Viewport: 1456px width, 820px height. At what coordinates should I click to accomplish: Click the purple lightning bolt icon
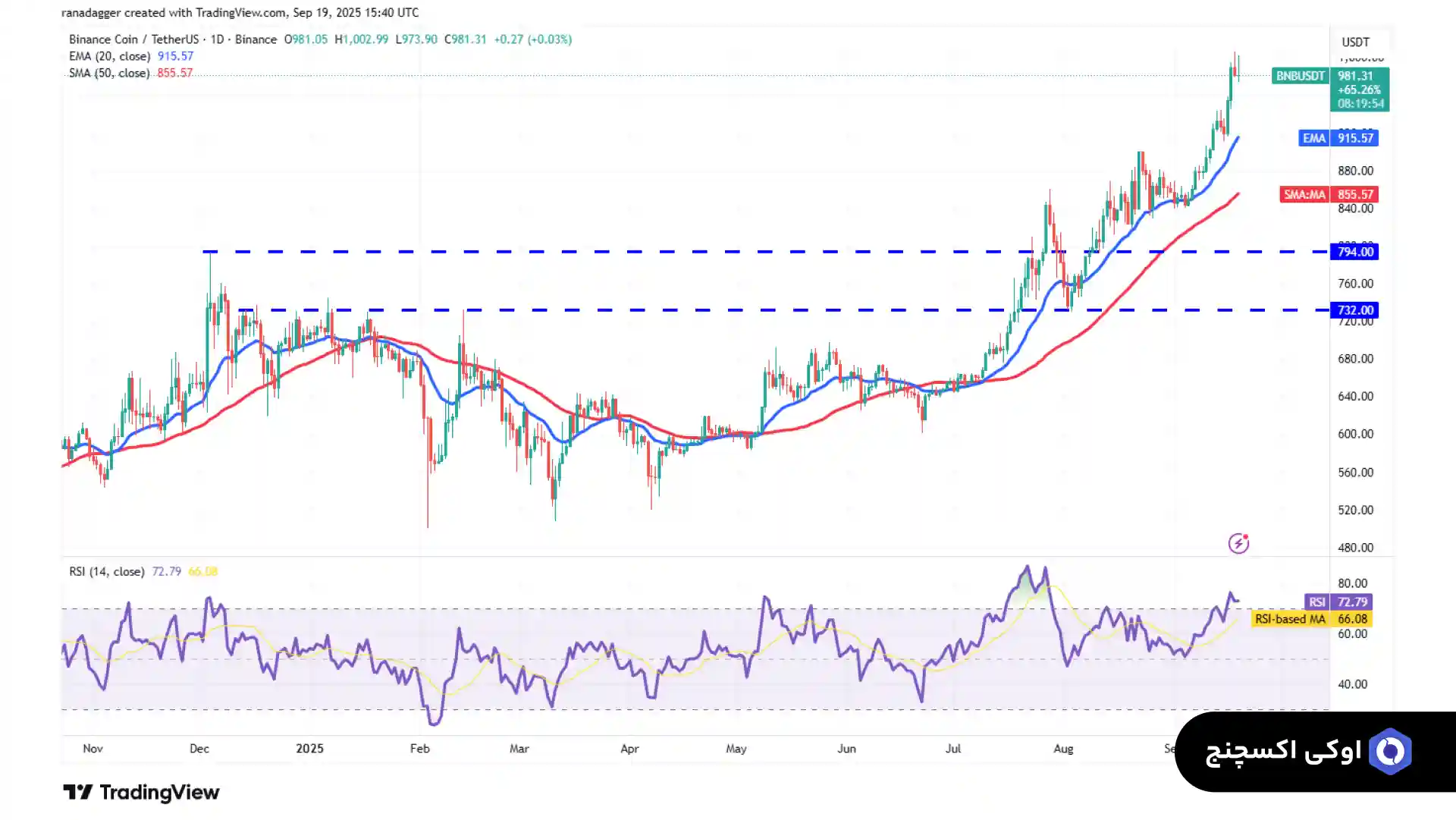1238,543
